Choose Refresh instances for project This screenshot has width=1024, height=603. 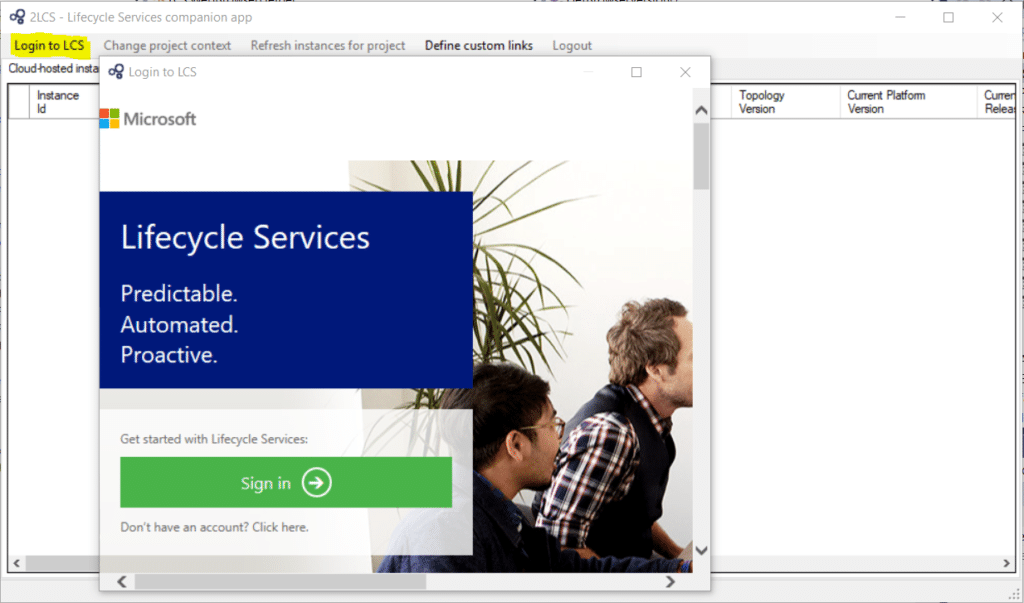coord(328,45)
